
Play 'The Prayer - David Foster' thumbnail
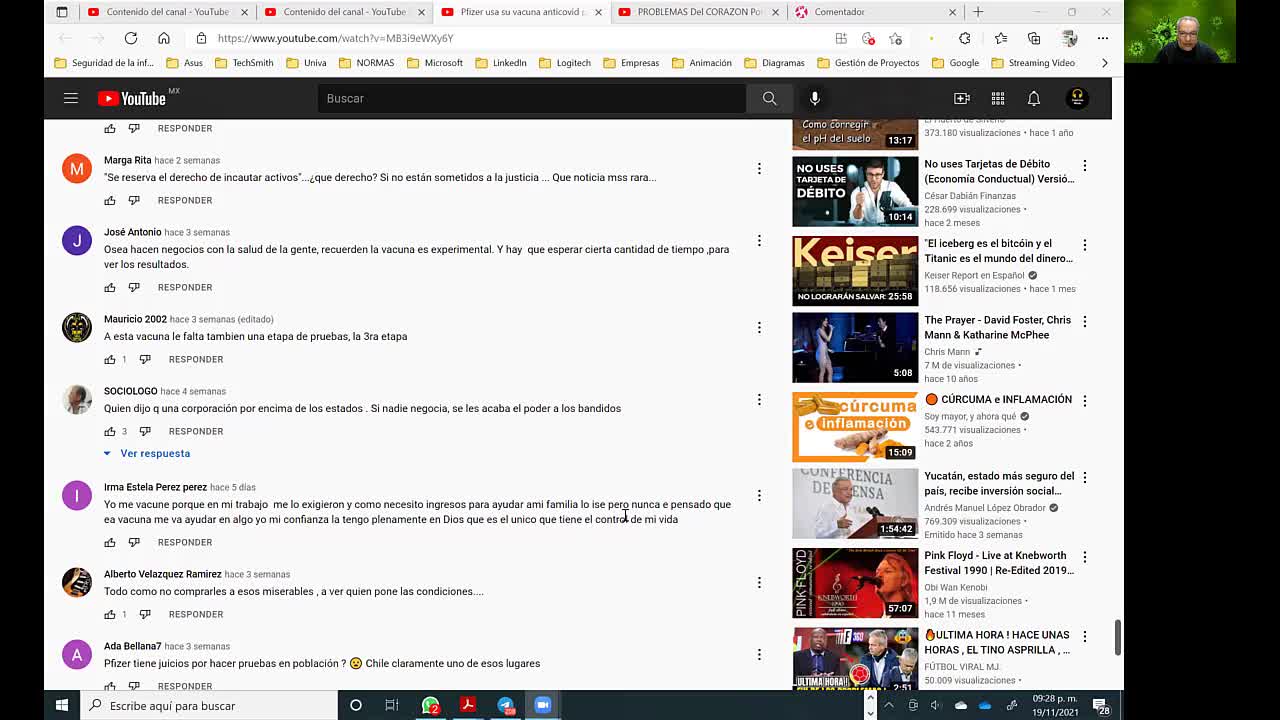click(855, 348)
